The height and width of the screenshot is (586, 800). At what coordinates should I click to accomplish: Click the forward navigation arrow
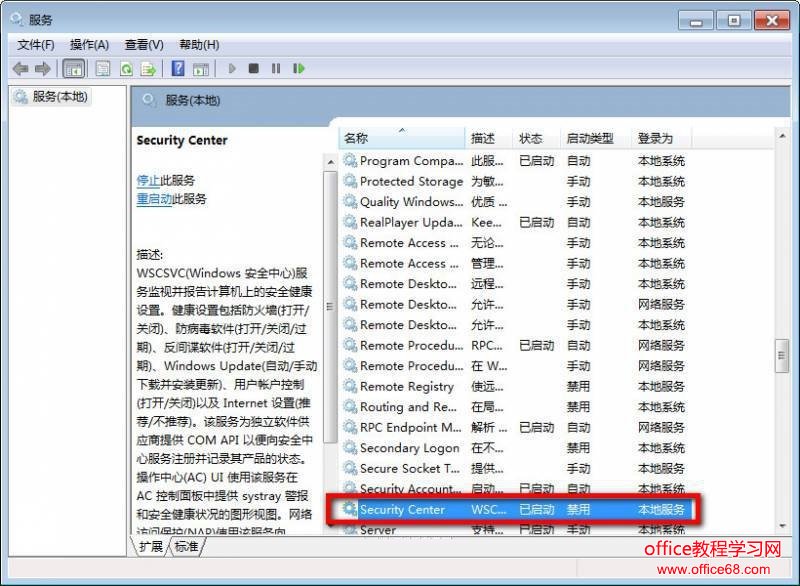[x=42, y=68]
